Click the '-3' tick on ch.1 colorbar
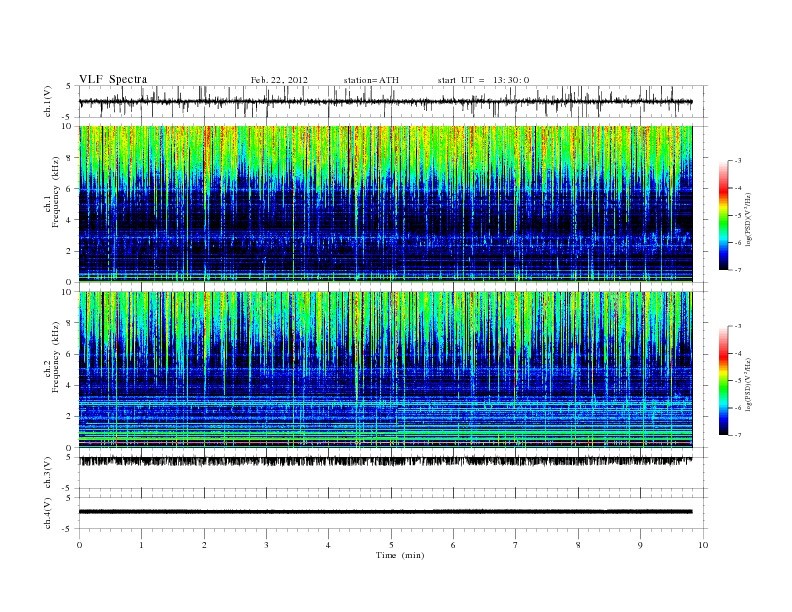792x612 pixels. pyautogui.click(x=738, y=161)
